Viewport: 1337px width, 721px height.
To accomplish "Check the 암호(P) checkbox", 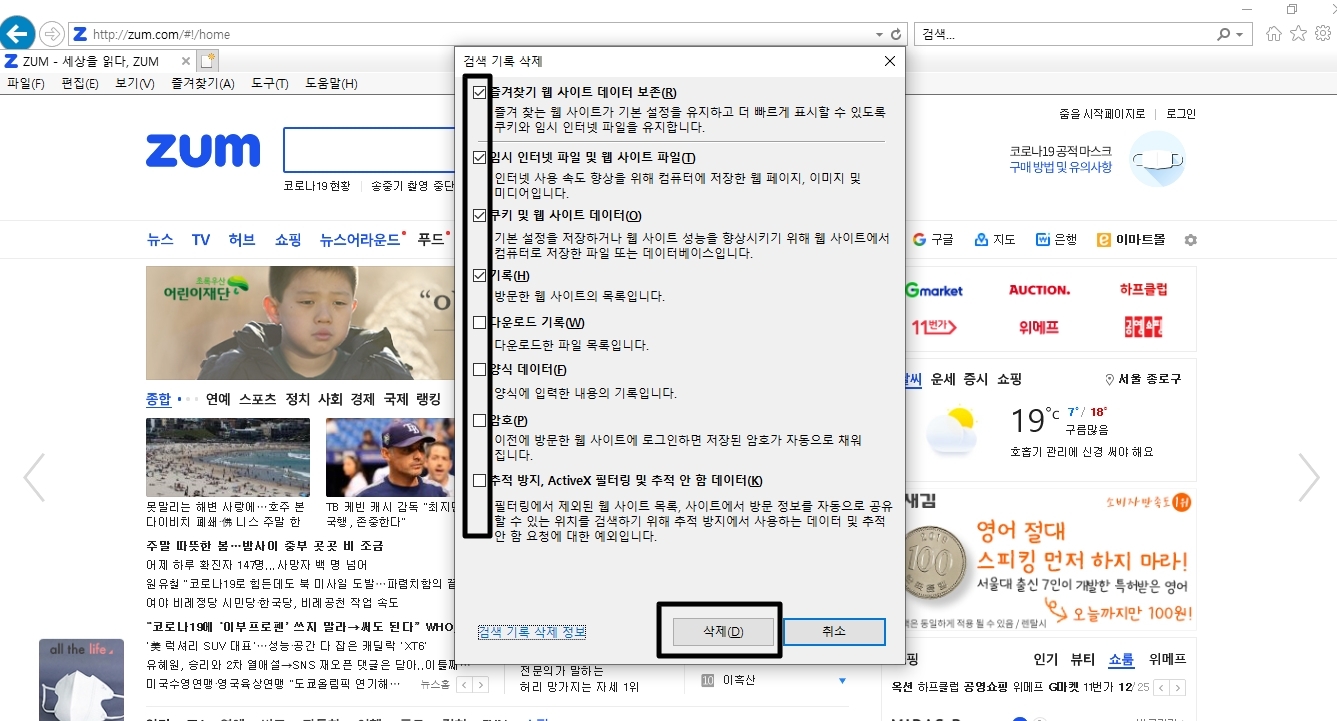I will click(x=480, y=420).
